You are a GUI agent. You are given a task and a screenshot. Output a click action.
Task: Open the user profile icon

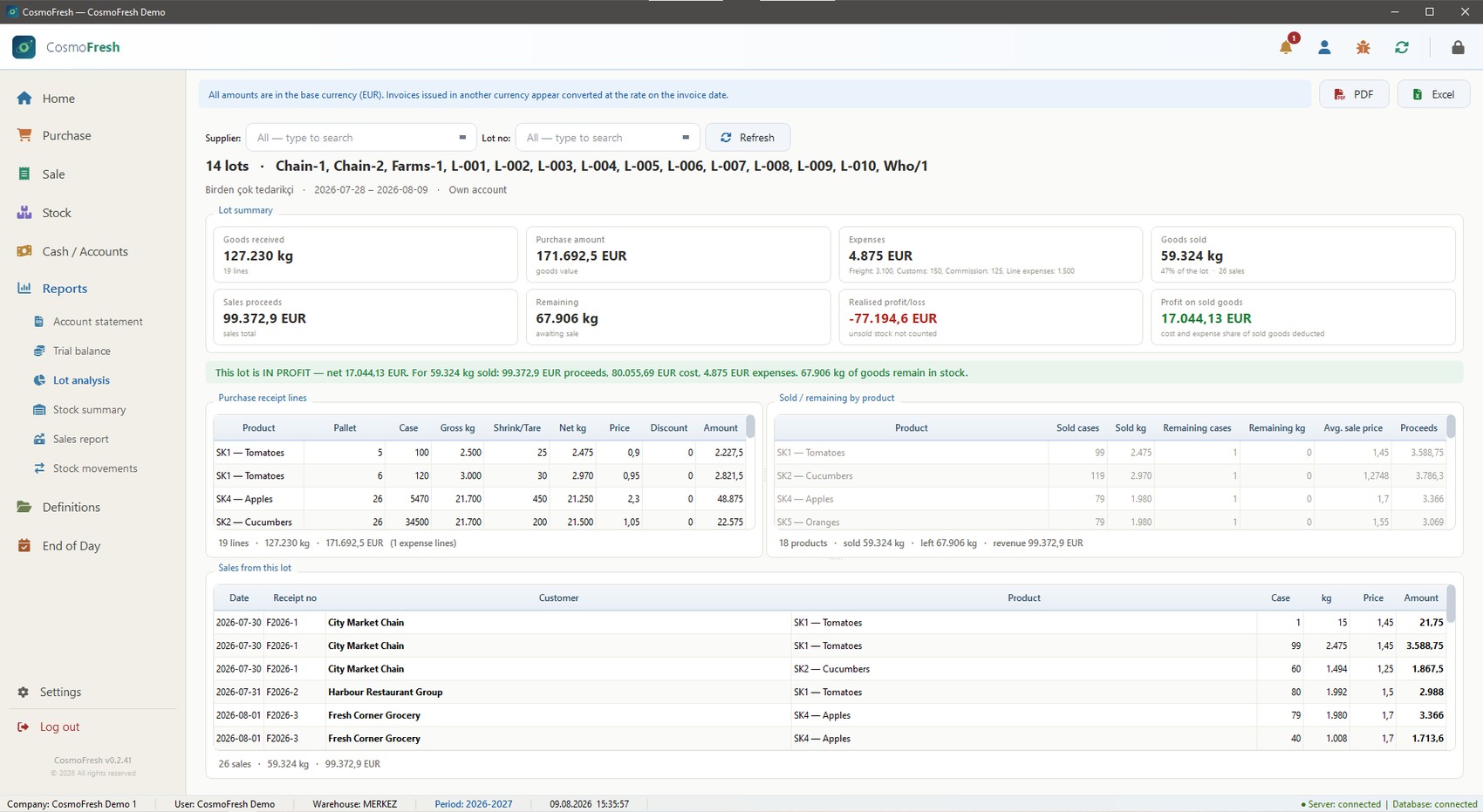[1324, 47]
